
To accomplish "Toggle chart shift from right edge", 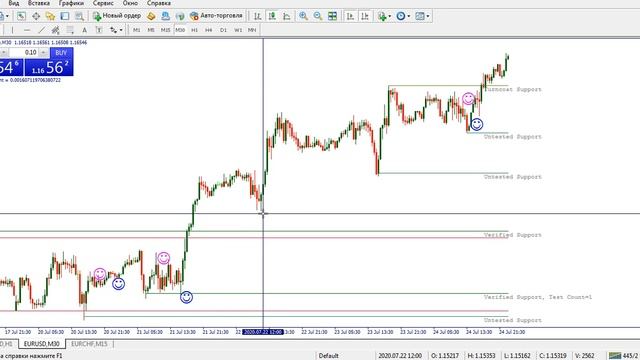I will 365,16.
